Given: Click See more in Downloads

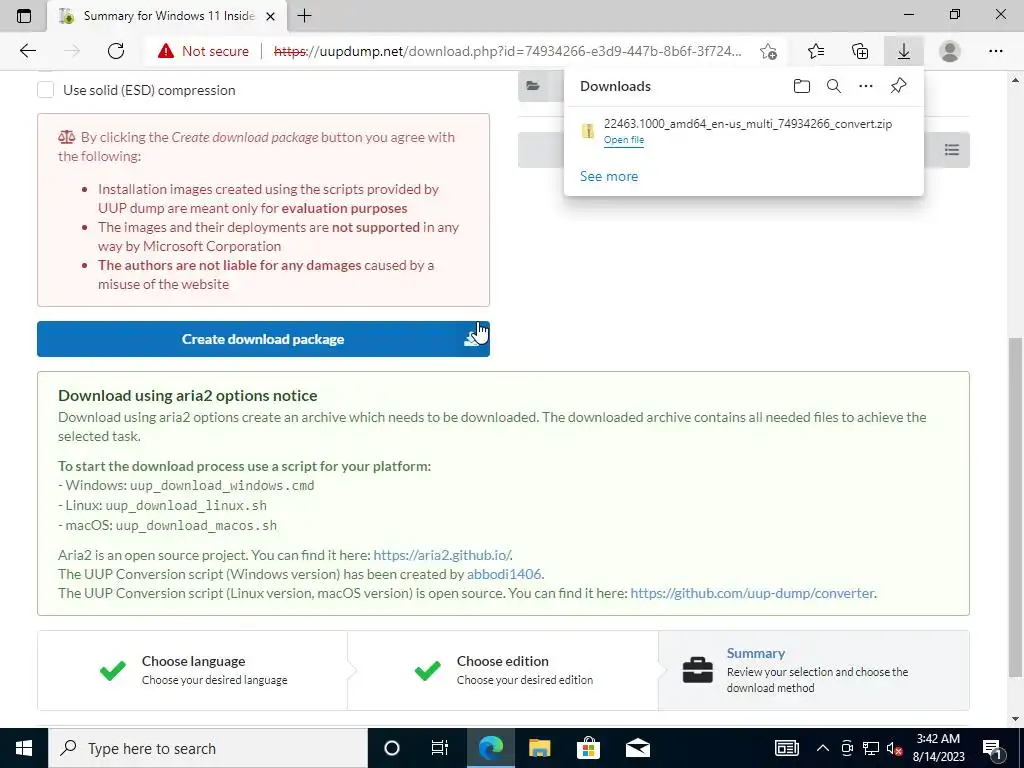Looking at the screenshot, I should [609, 176].
